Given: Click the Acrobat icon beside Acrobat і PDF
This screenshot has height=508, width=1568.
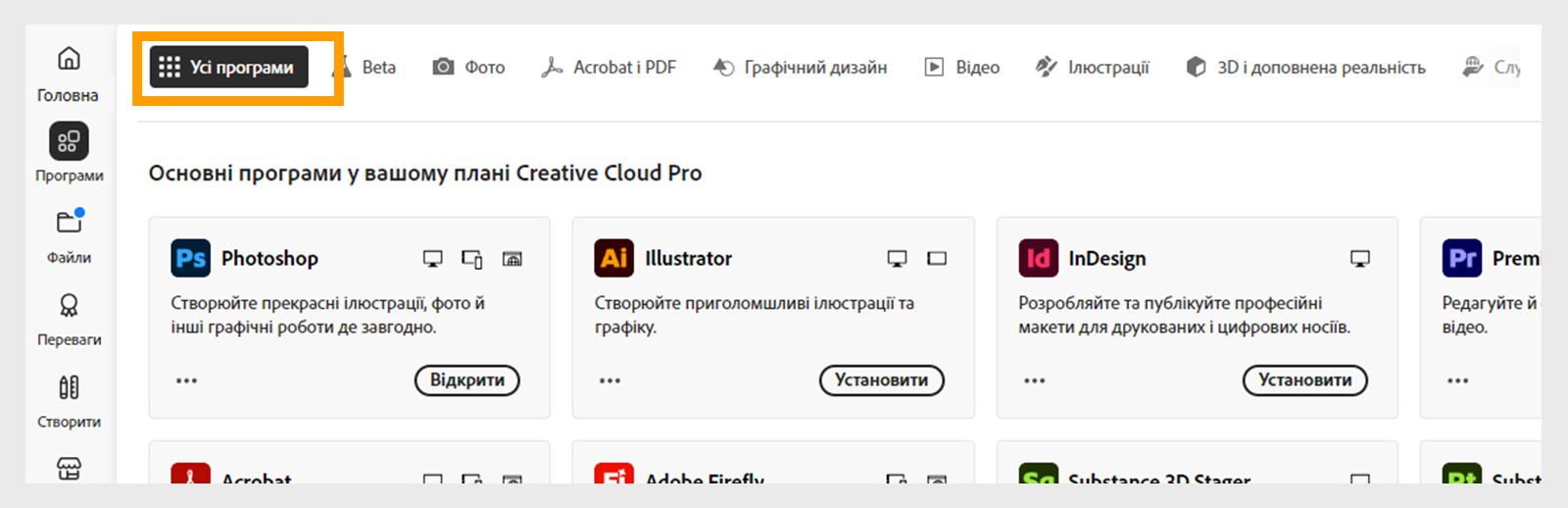Looking at the screenshot, I should pyautogui.click(x=552, y=67).
